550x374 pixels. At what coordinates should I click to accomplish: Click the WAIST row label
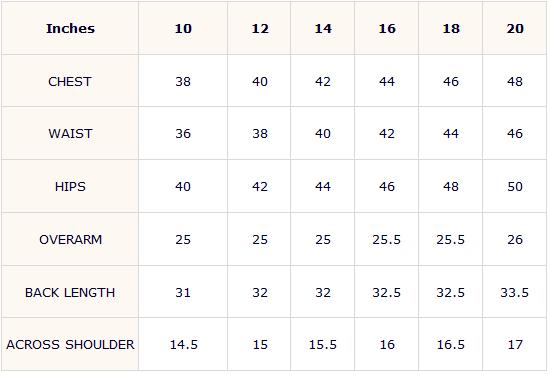(70, 134)
